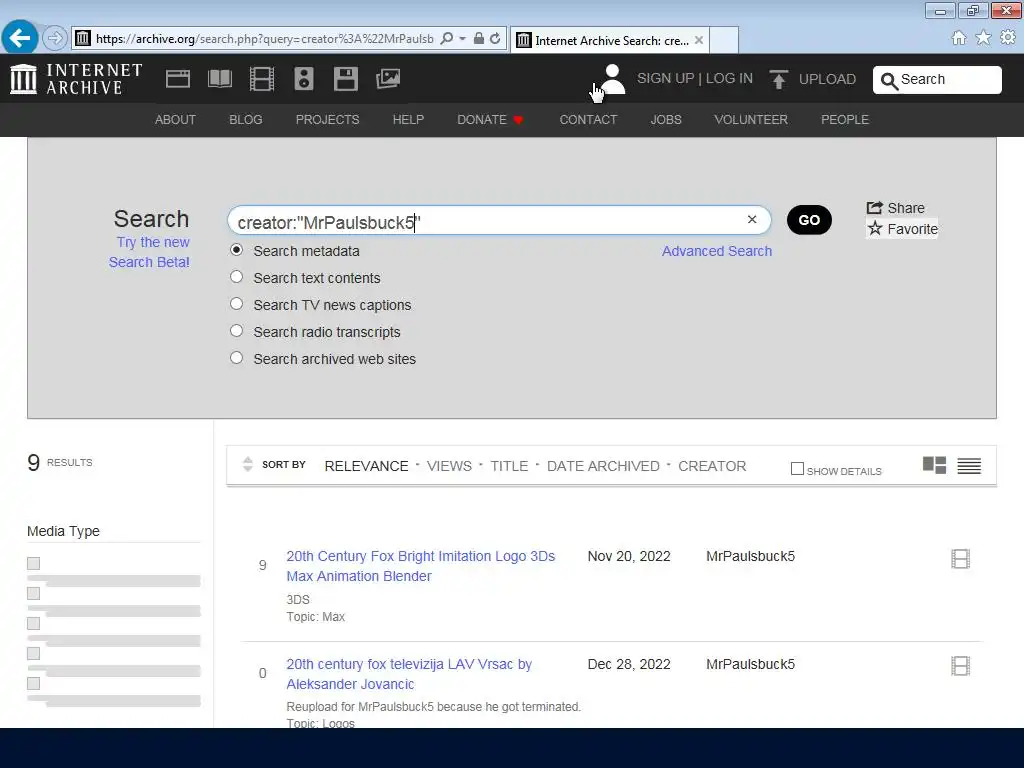Screen dimensions: 1024x768
Task: Sort results by RELEVANCE
Action: point(366,466)
